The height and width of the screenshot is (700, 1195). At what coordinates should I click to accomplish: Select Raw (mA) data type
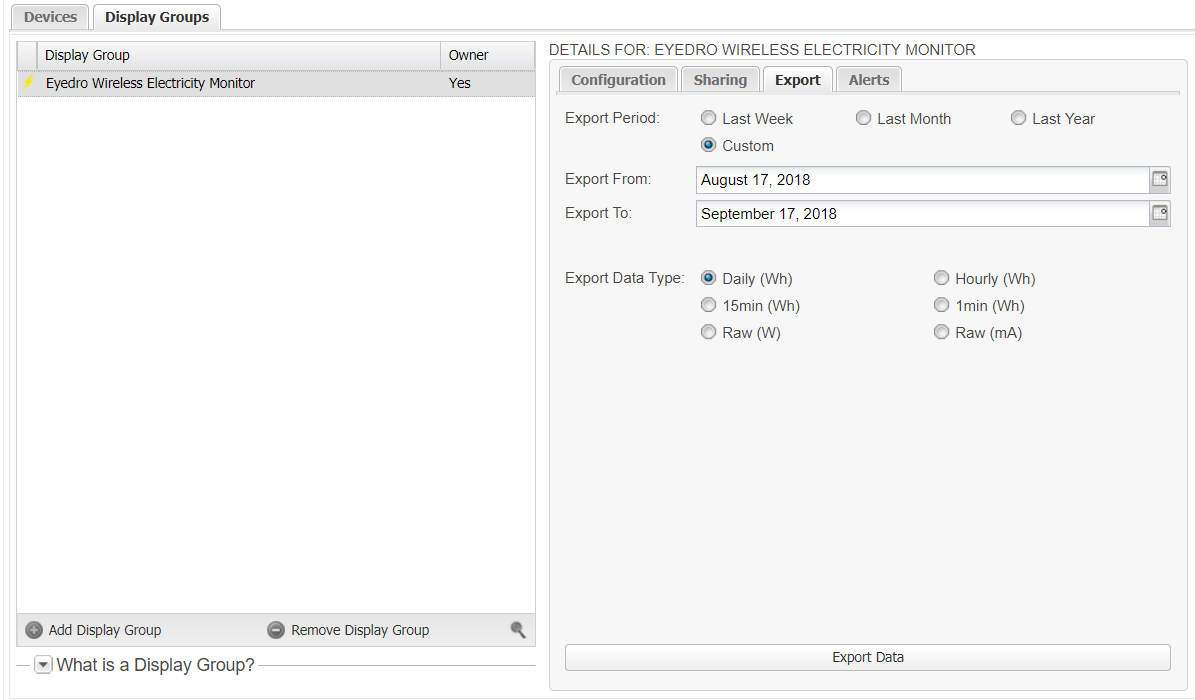click(942, 332)
